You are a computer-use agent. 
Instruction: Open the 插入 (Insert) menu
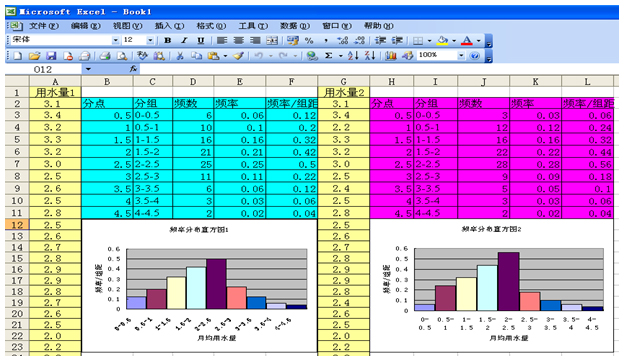click(169, 26)
